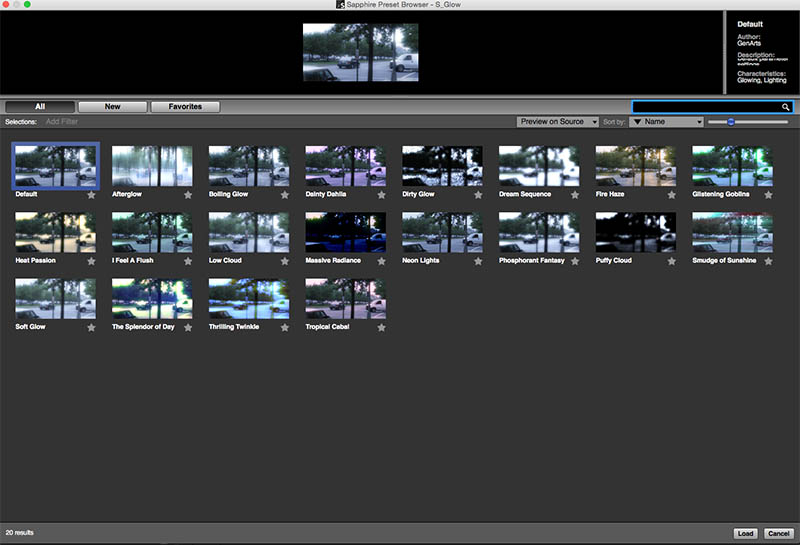Open the Sort by Name dropdown
The image size is (800, 545).
tap(666, 121)
